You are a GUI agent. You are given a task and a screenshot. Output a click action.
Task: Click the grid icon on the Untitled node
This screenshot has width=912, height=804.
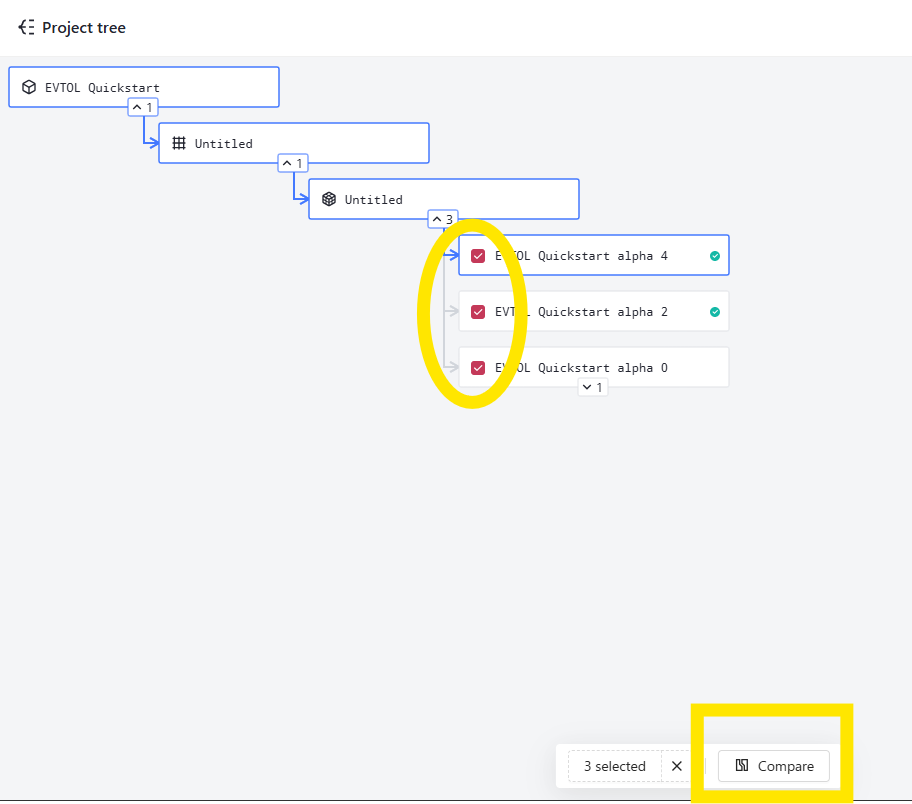tap(179, 143)
